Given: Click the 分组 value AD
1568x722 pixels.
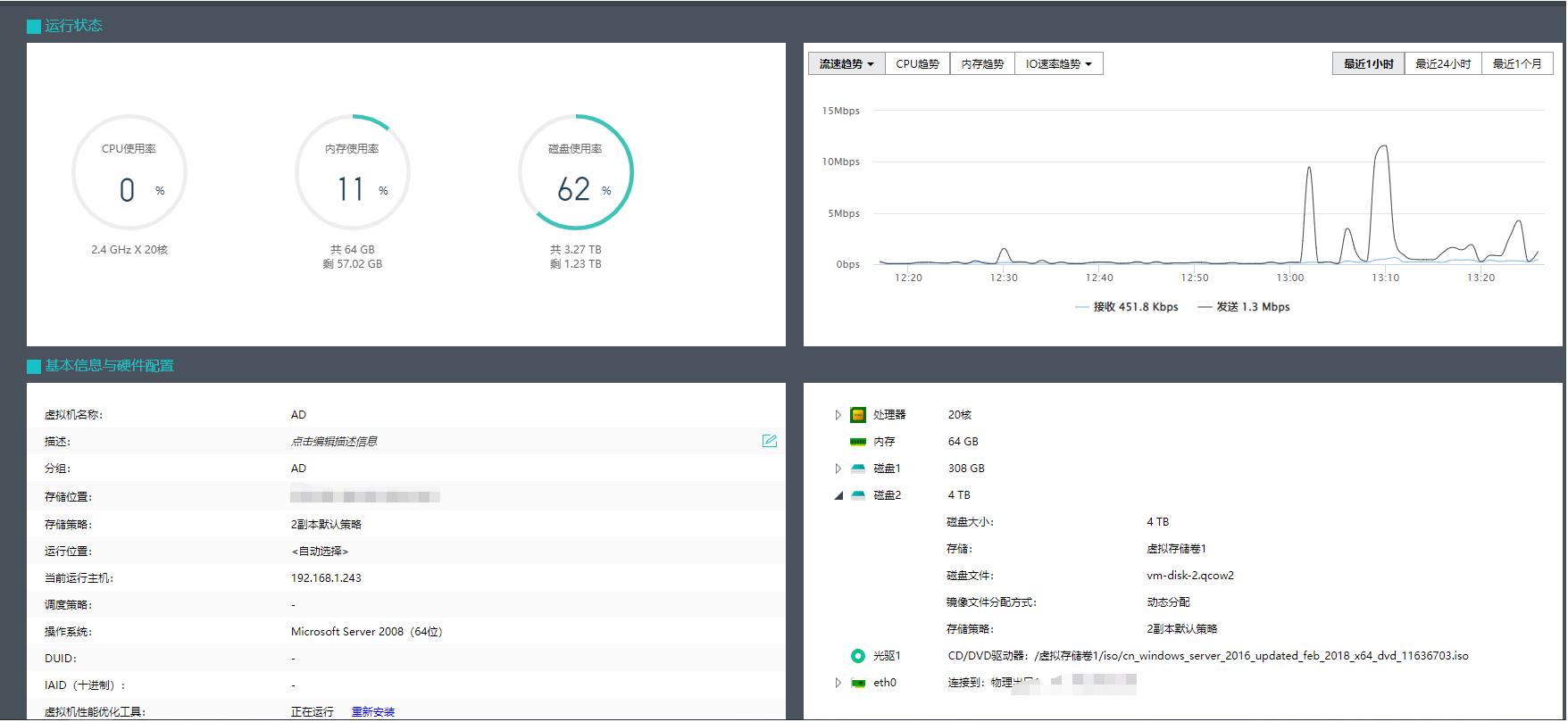Looking at the screenshot, I should tap(298, 469).
